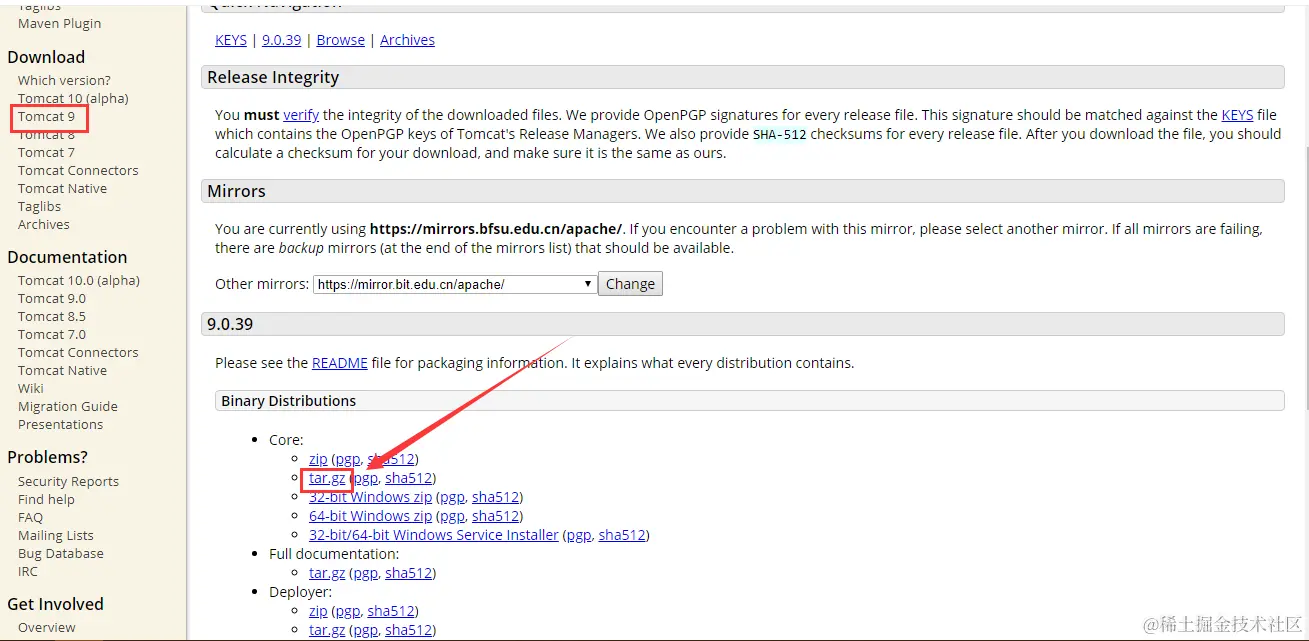Image resolution: width=1309 pixels, height=641 pixels.
Task: Expand the Other mirrors dropdown
Action: [x=455, y=284]
